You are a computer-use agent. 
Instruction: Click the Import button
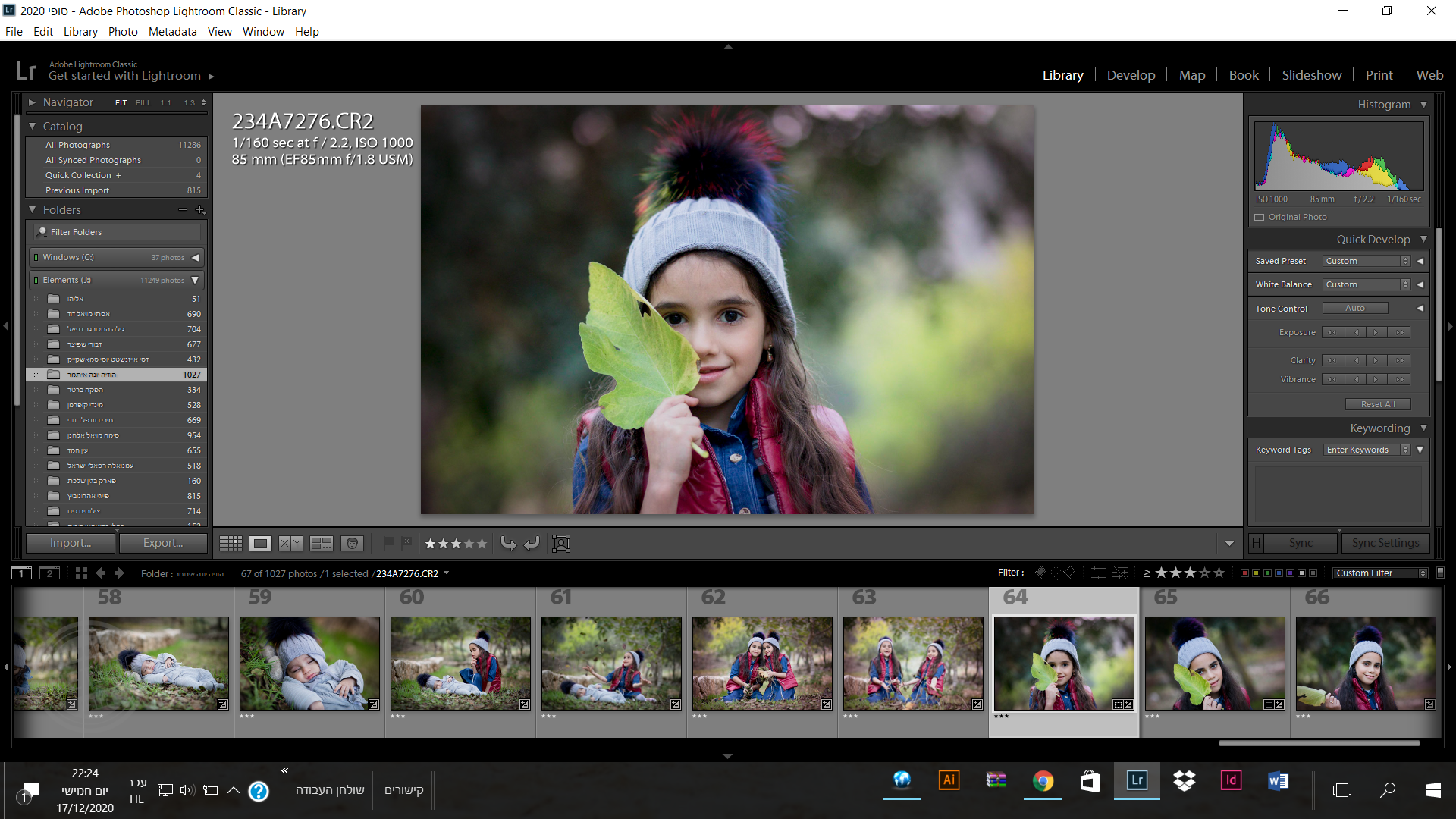pos(71,543)
